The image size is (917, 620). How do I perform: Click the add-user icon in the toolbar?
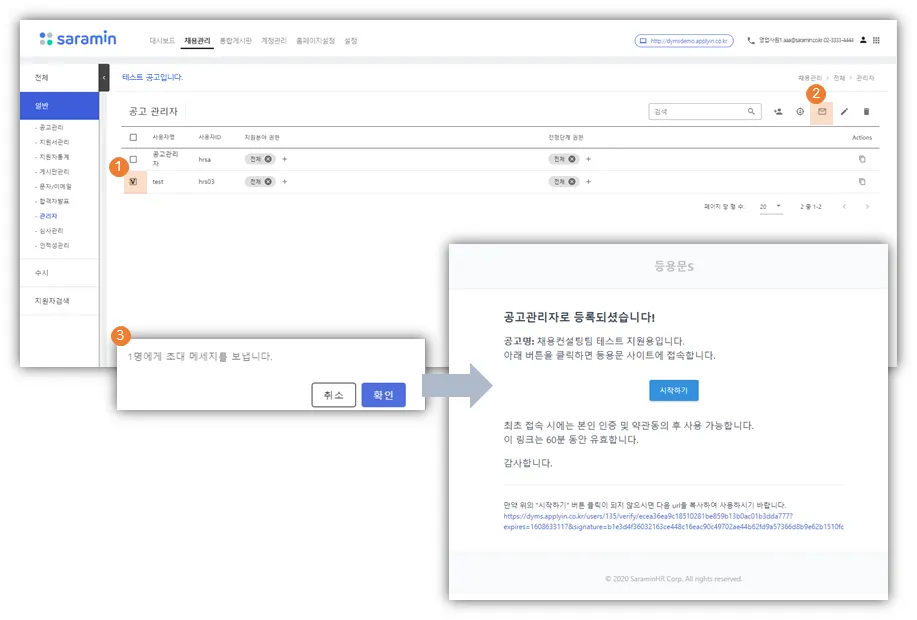(x=778, y=112)
